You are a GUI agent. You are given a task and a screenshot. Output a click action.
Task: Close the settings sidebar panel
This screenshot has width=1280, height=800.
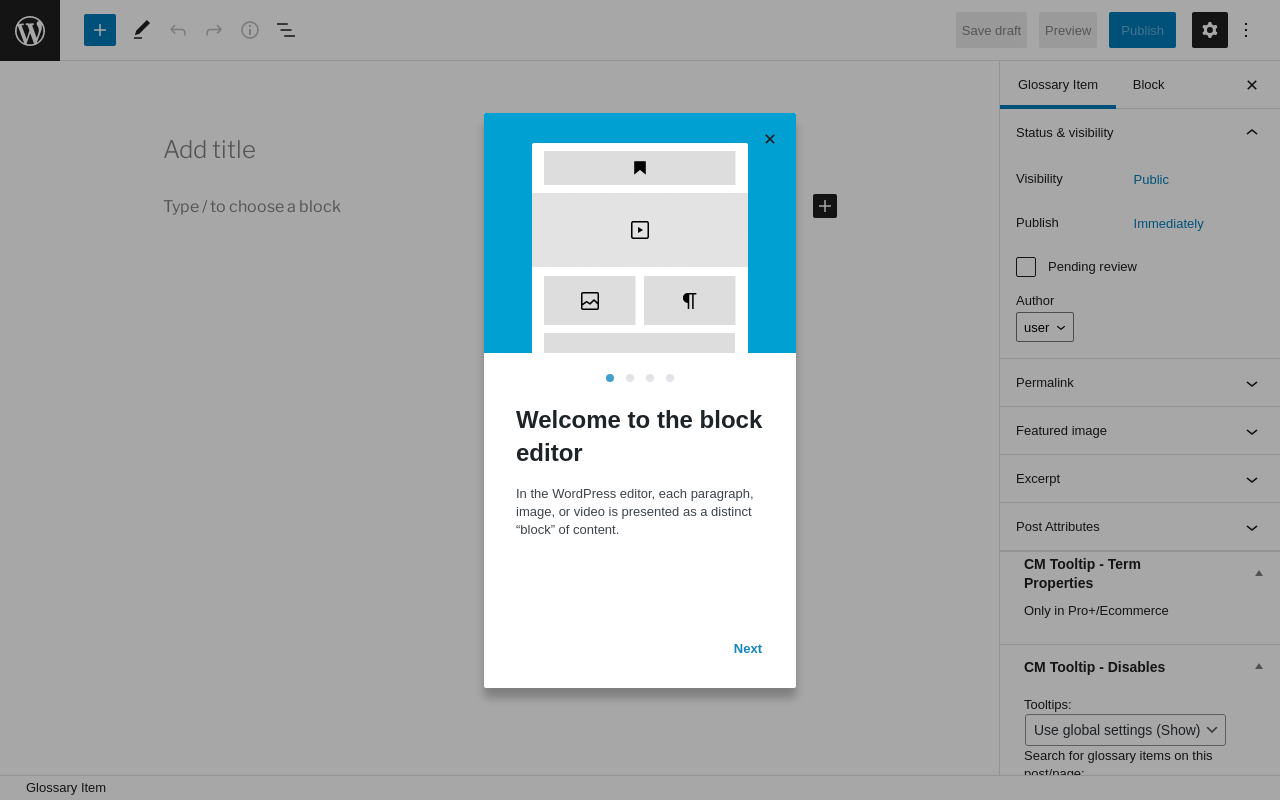click(x=1252, y=85)
